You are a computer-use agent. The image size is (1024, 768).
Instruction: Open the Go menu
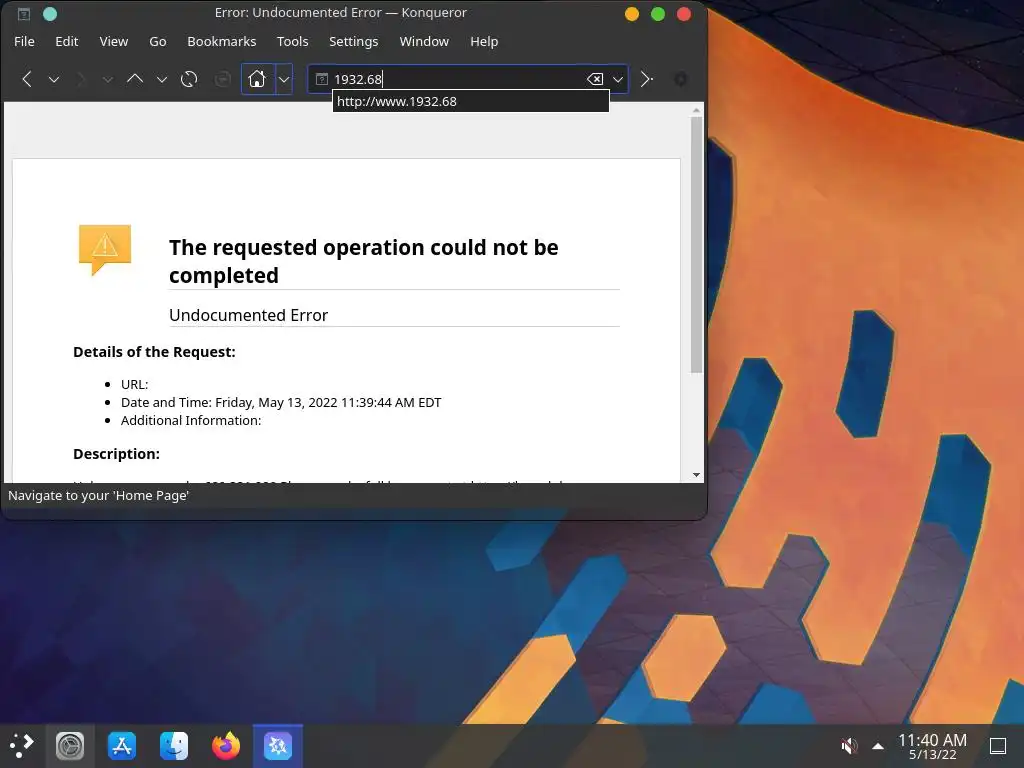pyautogui.click(x=157, y=41)
